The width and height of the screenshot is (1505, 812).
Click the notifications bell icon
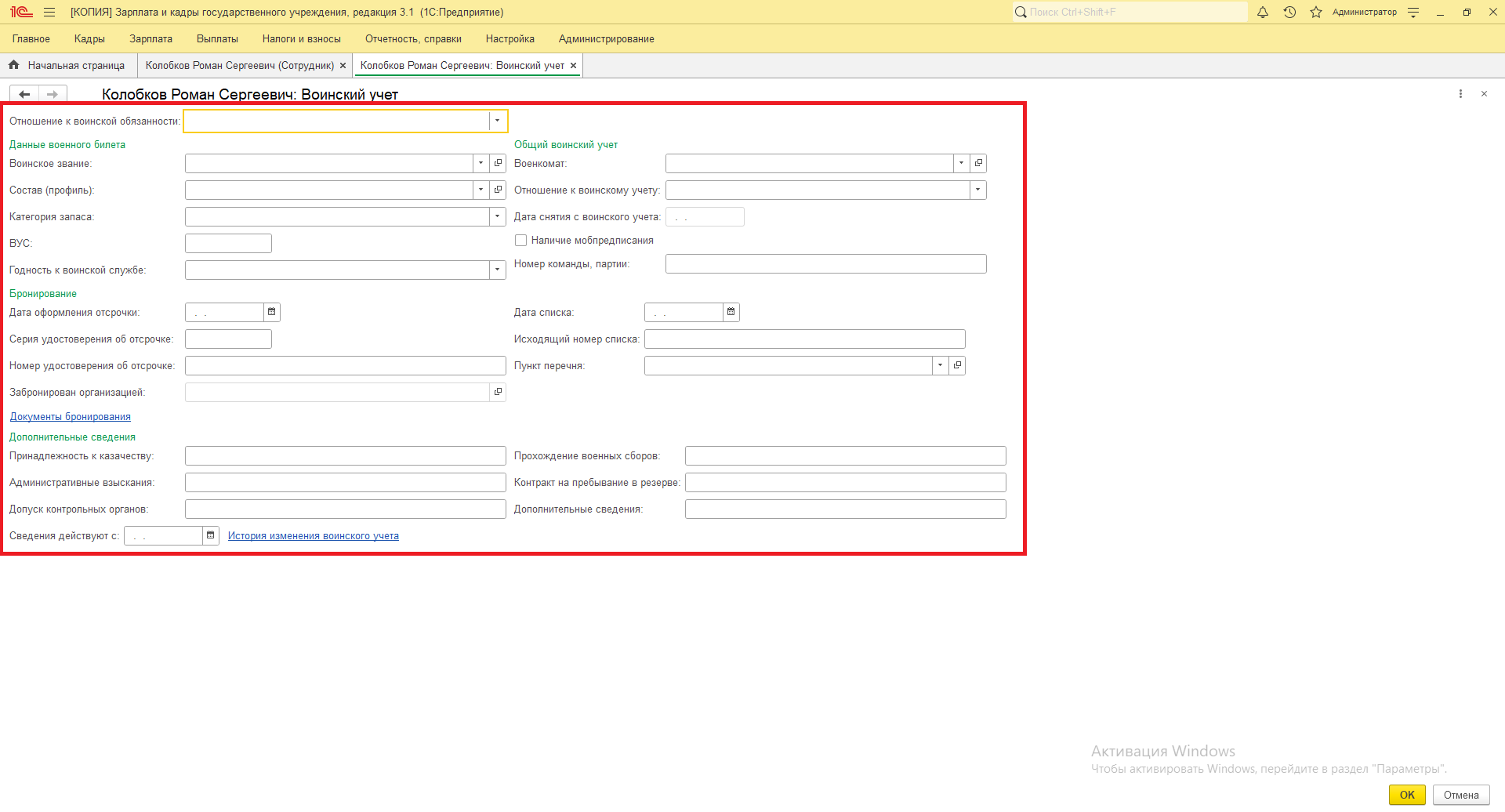tap(1263, 13)
